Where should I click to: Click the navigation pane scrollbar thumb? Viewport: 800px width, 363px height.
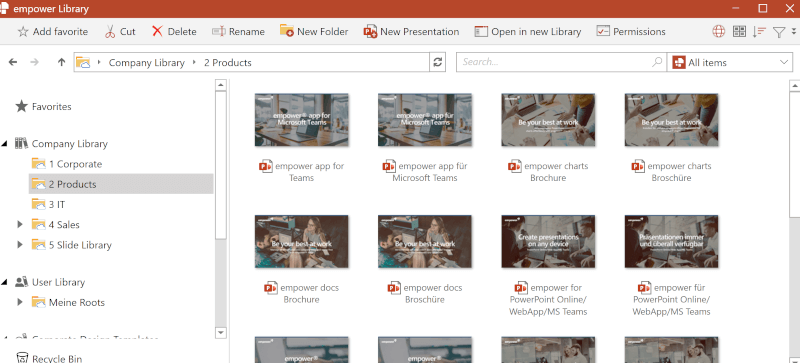[x=220, y=165]
